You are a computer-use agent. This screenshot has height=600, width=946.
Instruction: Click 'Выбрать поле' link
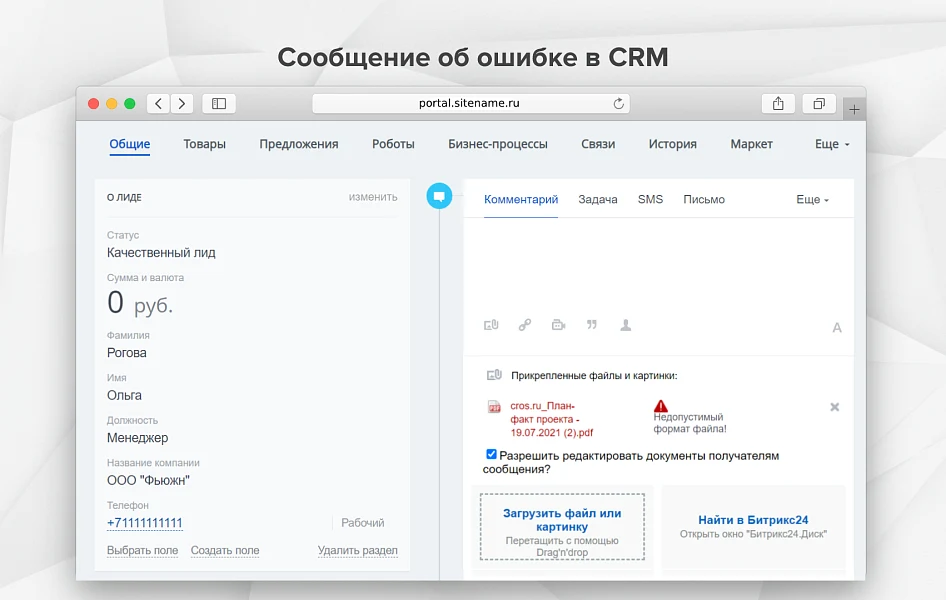coord(142,551)
